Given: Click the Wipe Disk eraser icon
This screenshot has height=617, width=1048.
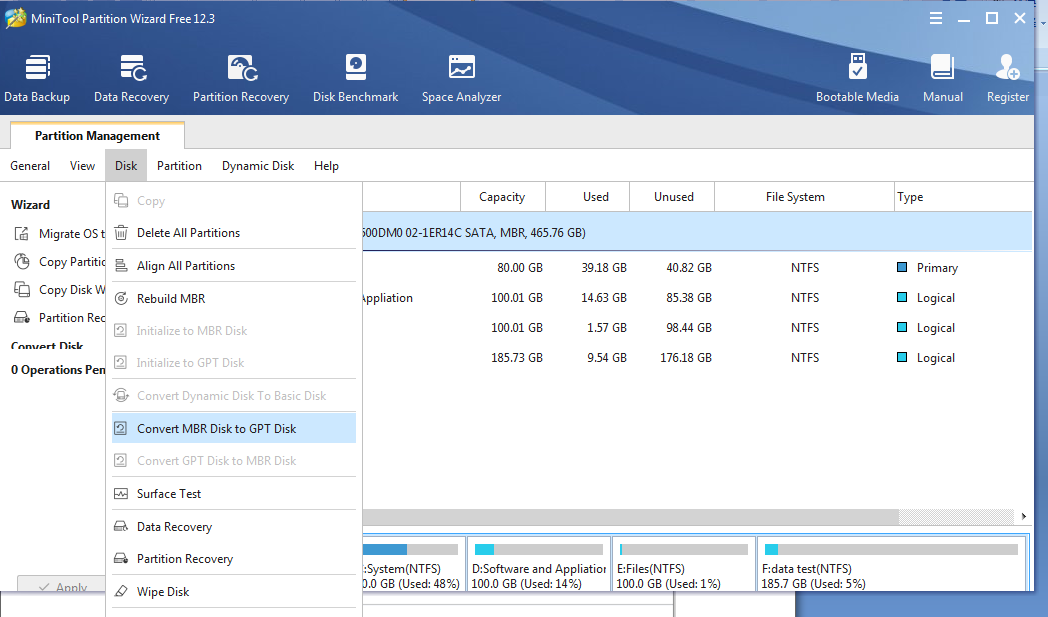Looking at the screenshot, I should click(x=121, y=591).
